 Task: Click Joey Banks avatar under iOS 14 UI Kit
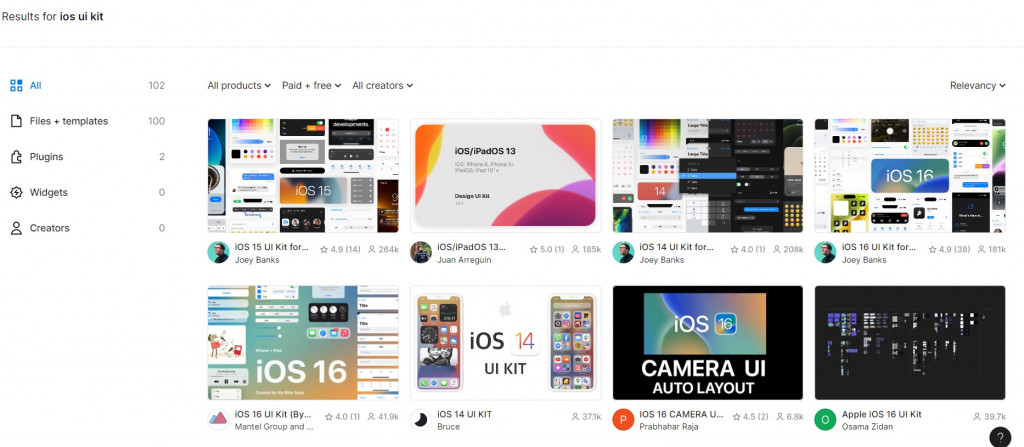coord(623,252)
